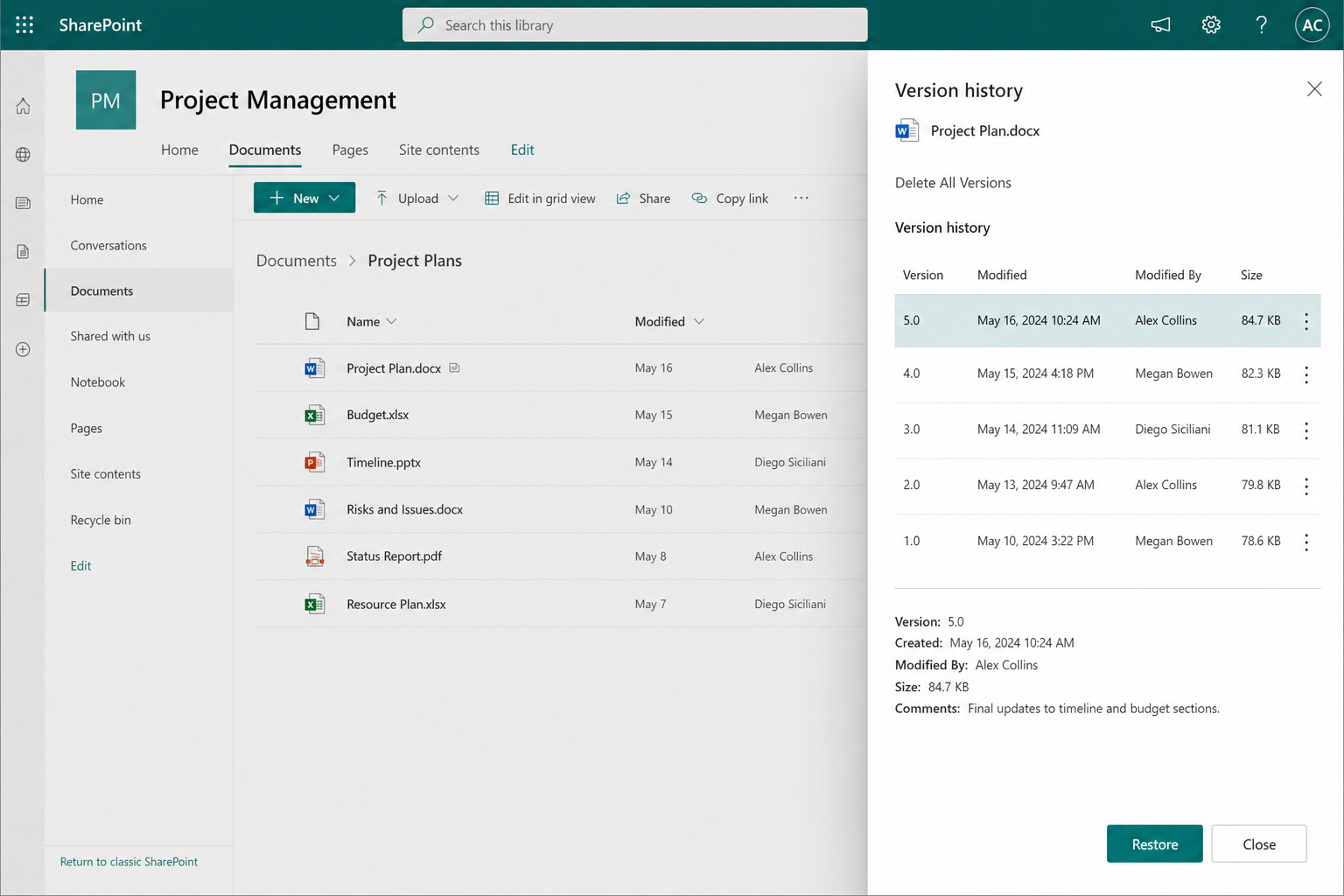Image resolution: width=1344 pixels, height=896 pixels.
Task: Open more options for version 1.0
Action: (1306, 542)
